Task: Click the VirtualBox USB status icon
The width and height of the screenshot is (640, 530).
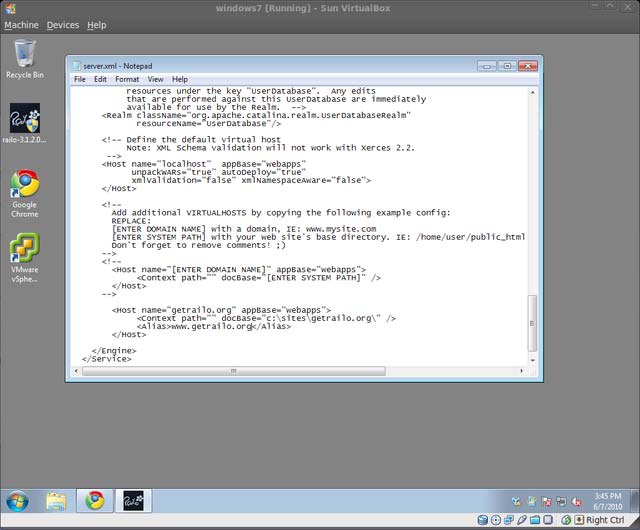Action: (x=522, y=520)
